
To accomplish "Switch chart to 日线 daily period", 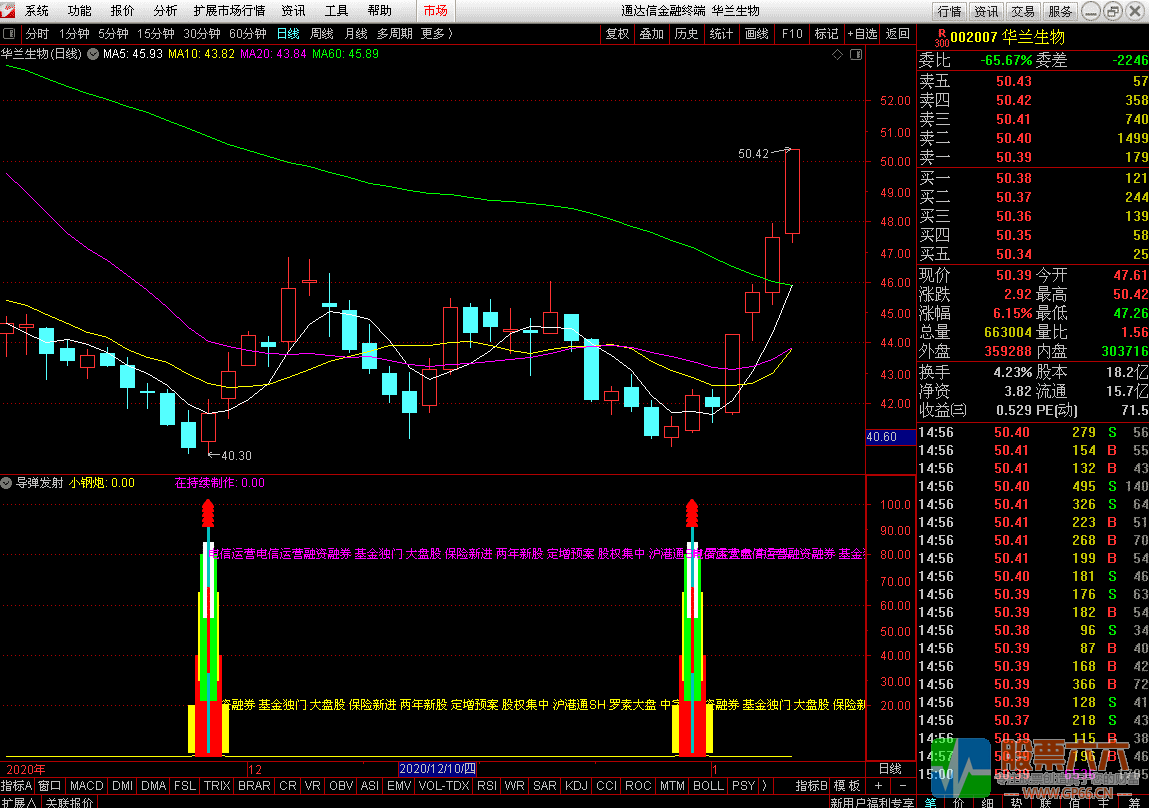I will (287, 33).
